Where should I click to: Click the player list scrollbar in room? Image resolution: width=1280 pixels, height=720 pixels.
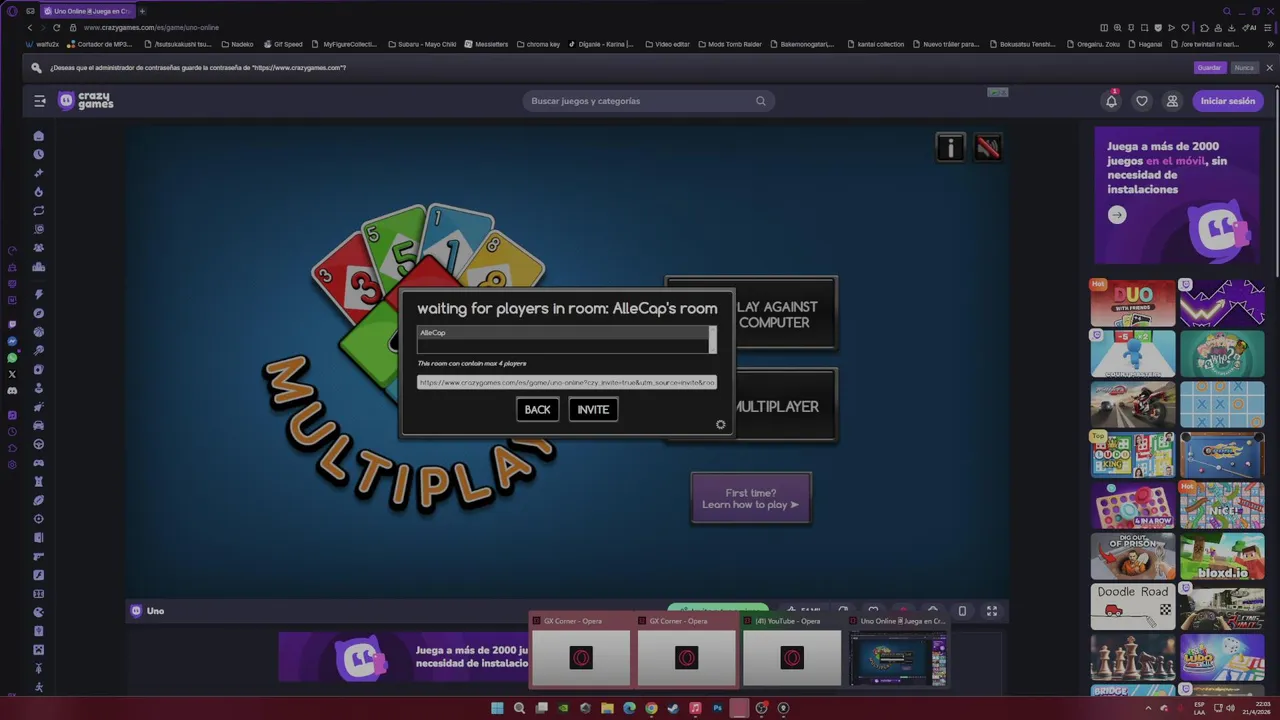click(x=712, y=339)
